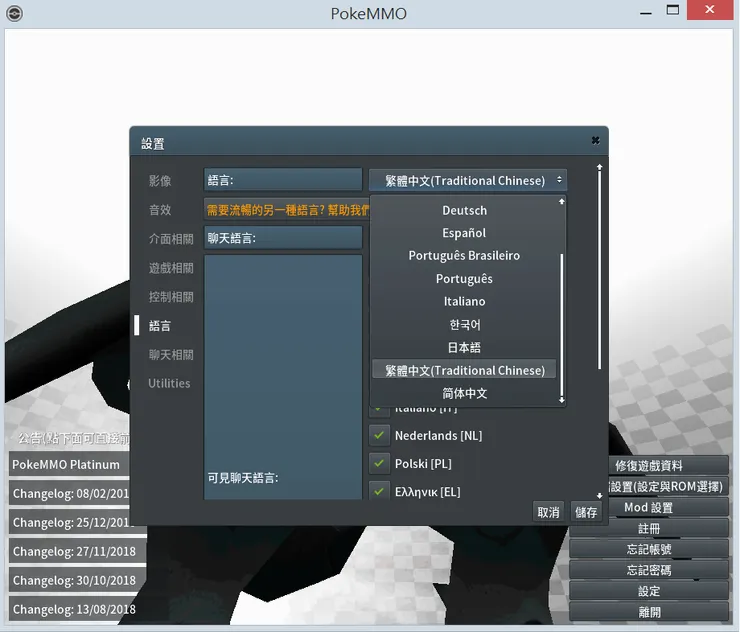Select Español from the language list
This screenshot has width=740, height=632.
pos(464,233)
